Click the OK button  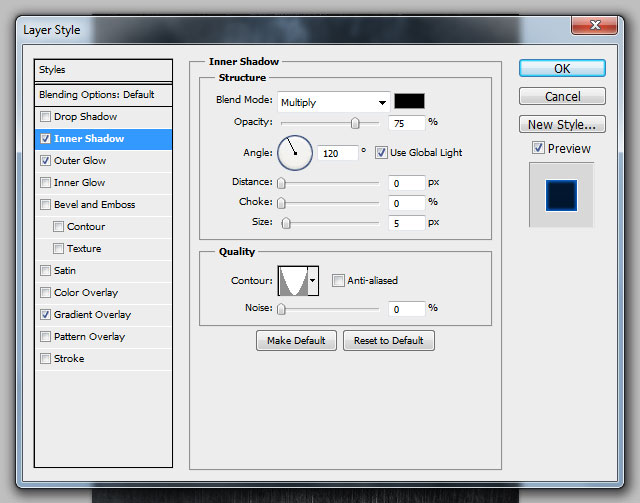tap(562, 69)
